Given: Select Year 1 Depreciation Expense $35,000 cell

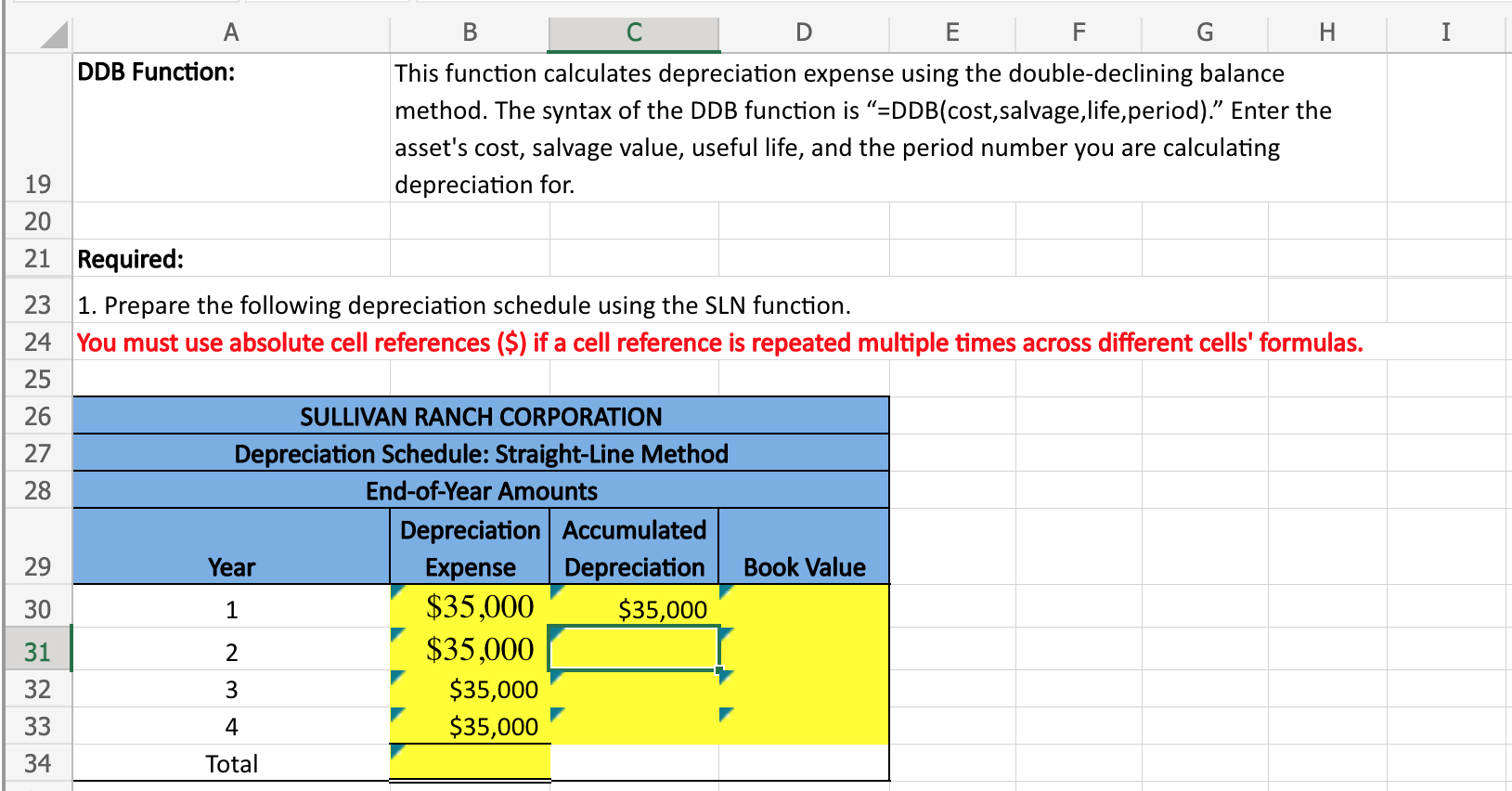Looking at the screenshot, I should pos(470,606).
